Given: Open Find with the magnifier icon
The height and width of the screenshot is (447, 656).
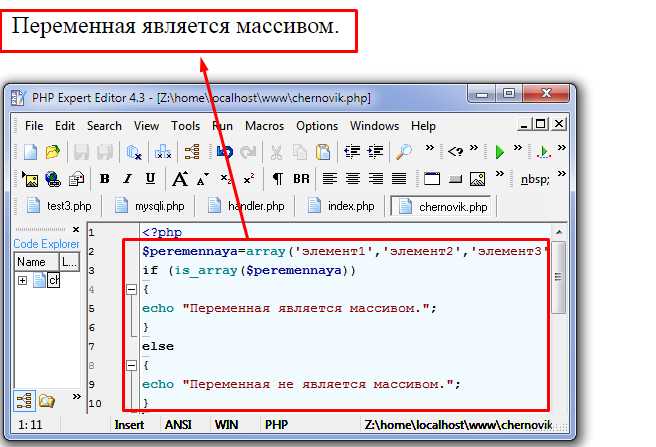Looking at the screenshot, I should [x=404, y=152].
